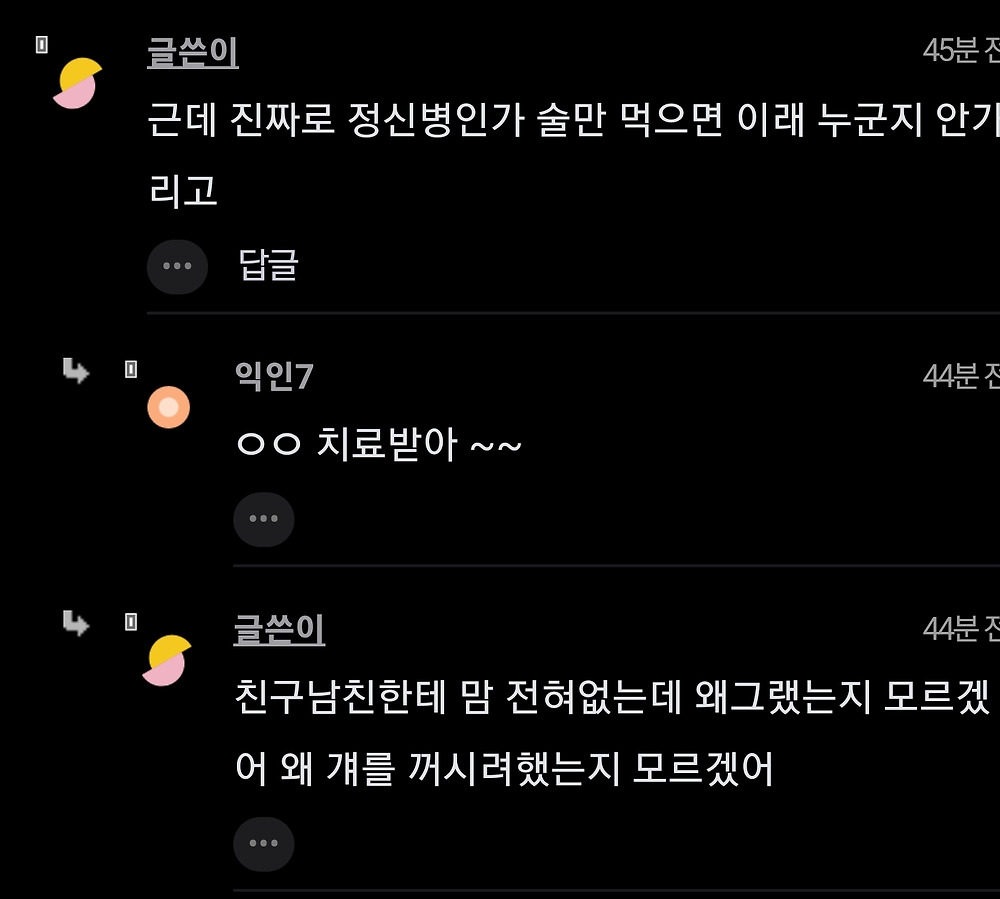Click the small badge icon on the last reply
This screenshot has height=899, width=1000.
(131, 622)
